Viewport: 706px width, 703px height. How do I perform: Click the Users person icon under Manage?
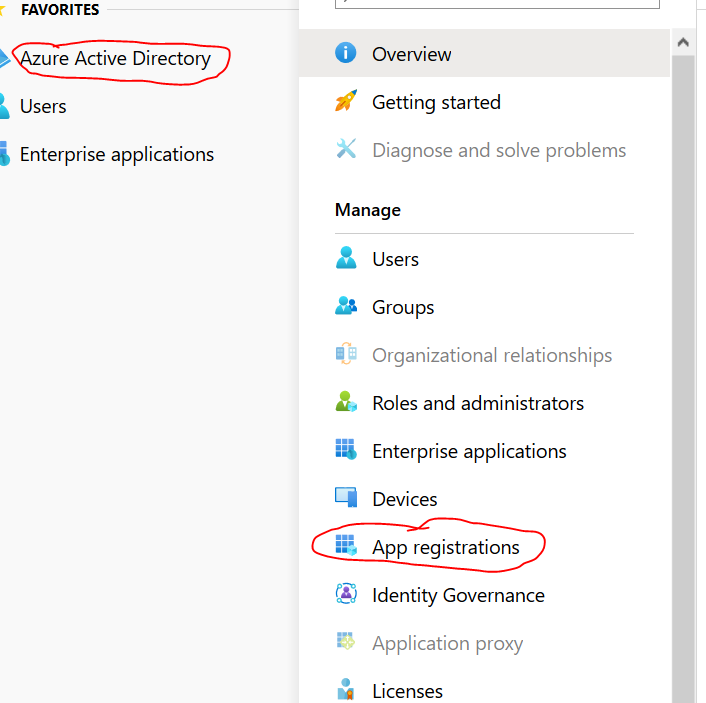pyautogui.click(x=346, y=258)
